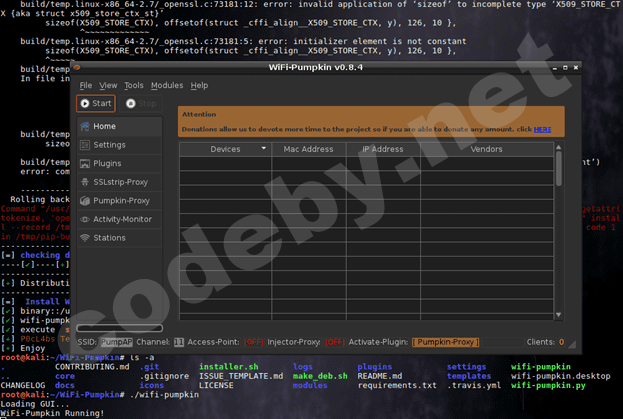Switch to the Plugins sidebar tab
The image size is (623, 419).
click(120, 164)
